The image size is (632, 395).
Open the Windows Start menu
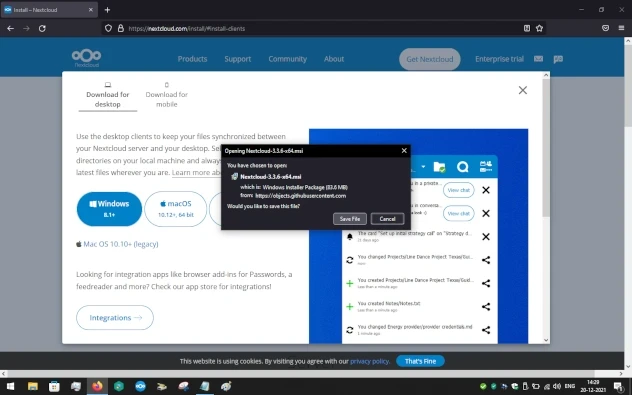tap(10, 387)
